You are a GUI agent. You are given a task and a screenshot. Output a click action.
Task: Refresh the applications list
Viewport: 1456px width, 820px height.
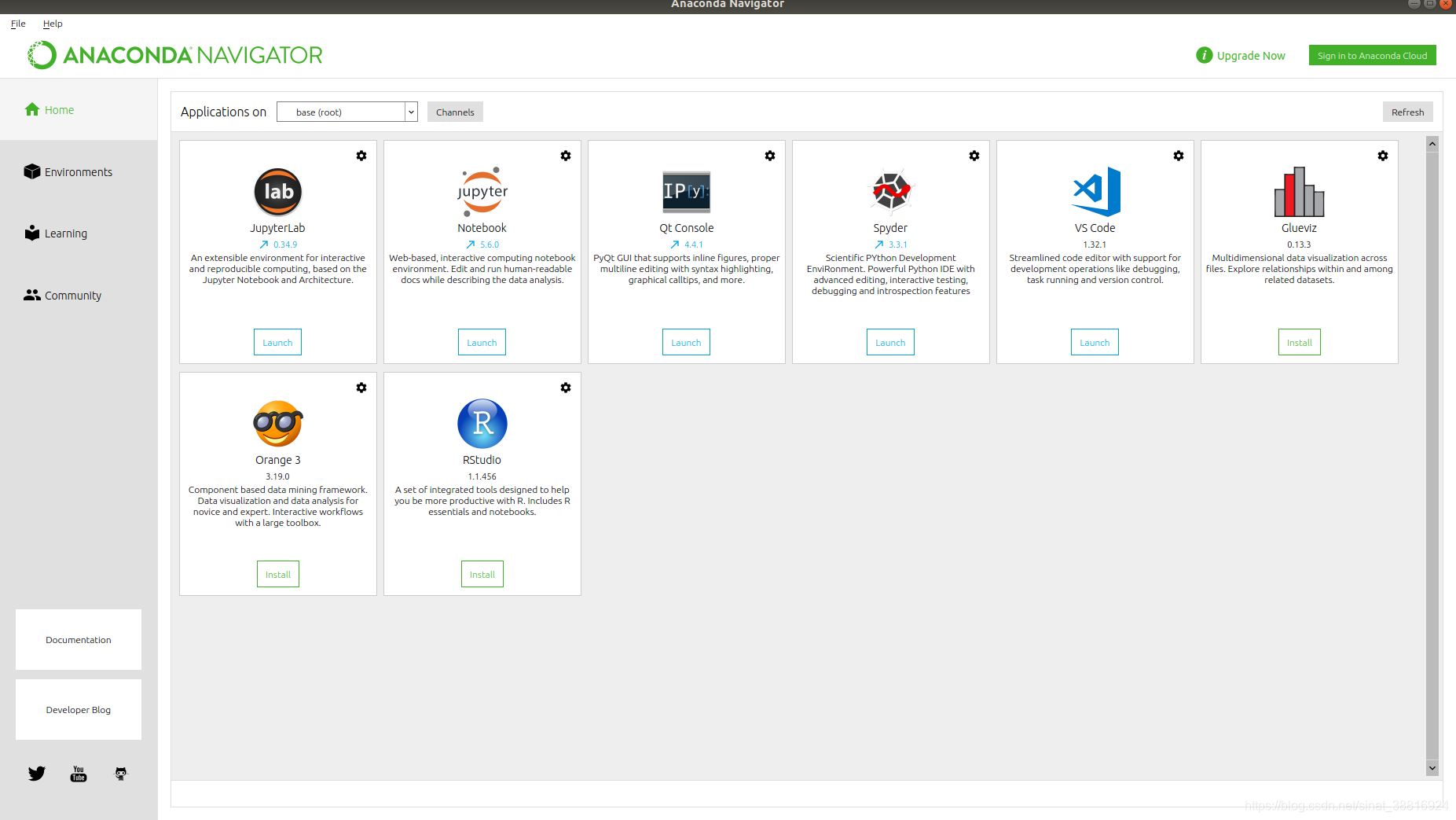(1407, 112)
